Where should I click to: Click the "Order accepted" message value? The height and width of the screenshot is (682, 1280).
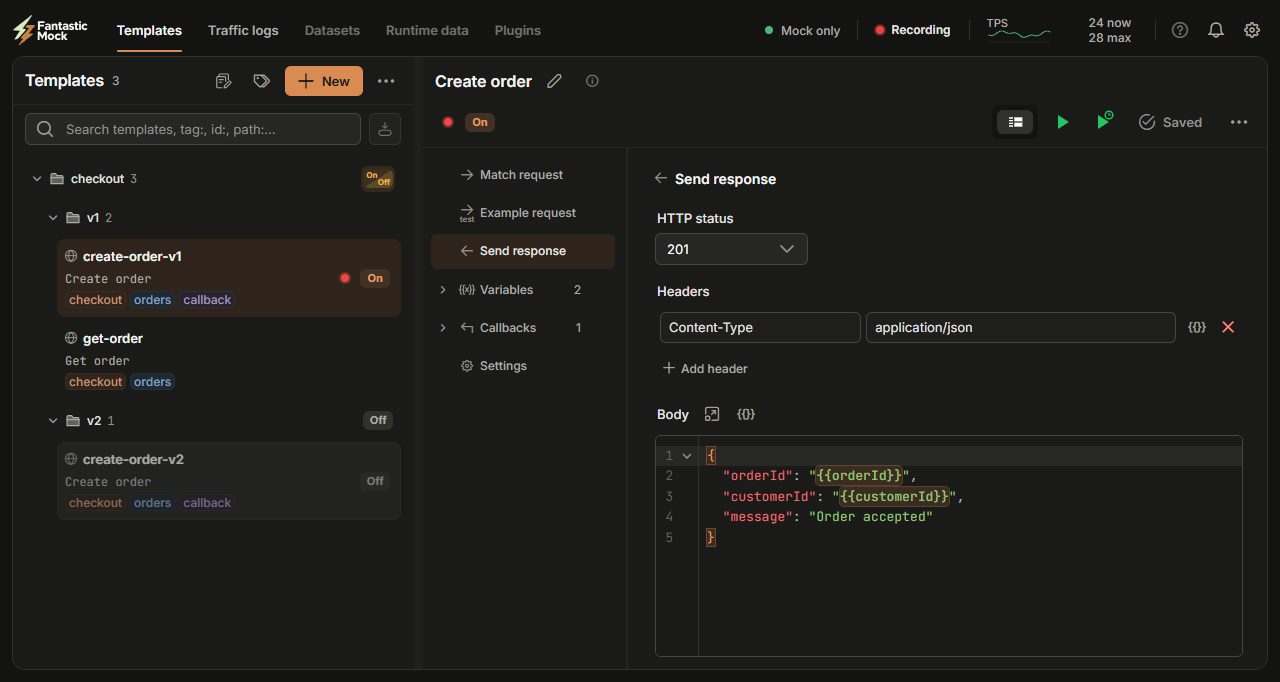[x=871, y=517]
